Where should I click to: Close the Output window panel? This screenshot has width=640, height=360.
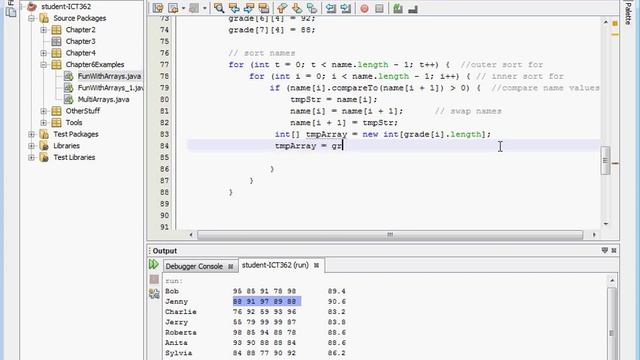(x=614, y=251)
